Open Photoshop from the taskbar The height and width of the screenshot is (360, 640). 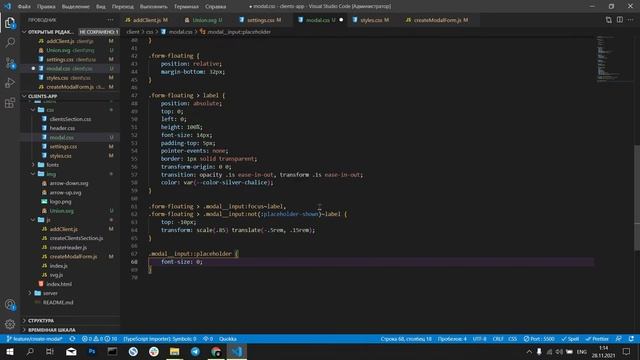point(92,351)
